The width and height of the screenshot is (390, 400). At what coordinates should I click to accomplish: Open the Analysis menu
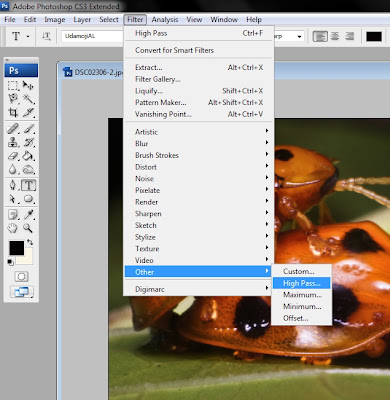point(165,20)
